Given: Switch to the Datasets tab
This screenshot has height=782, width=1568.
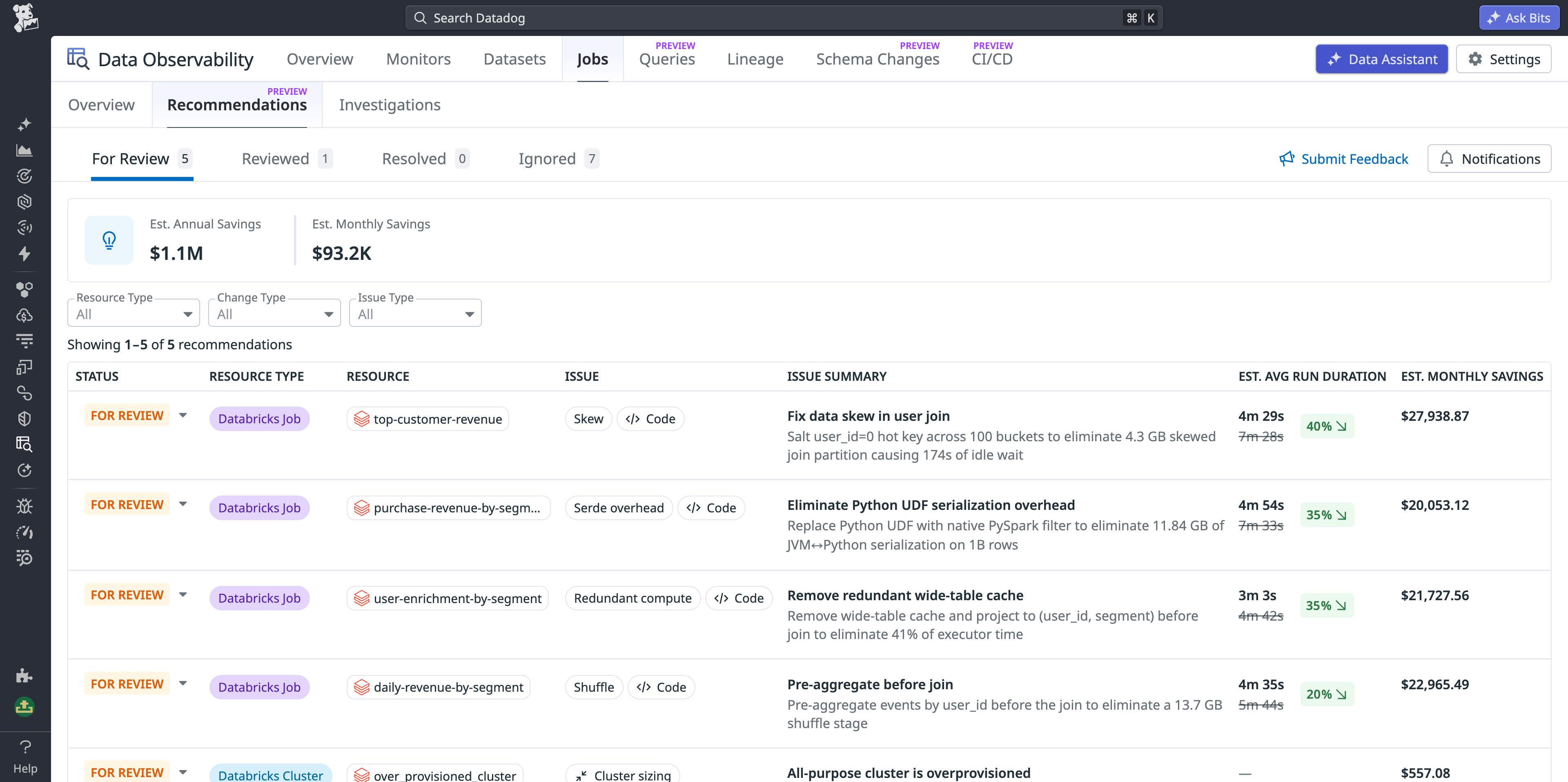Looking at the screenshot, I should [x=514, y=59].
